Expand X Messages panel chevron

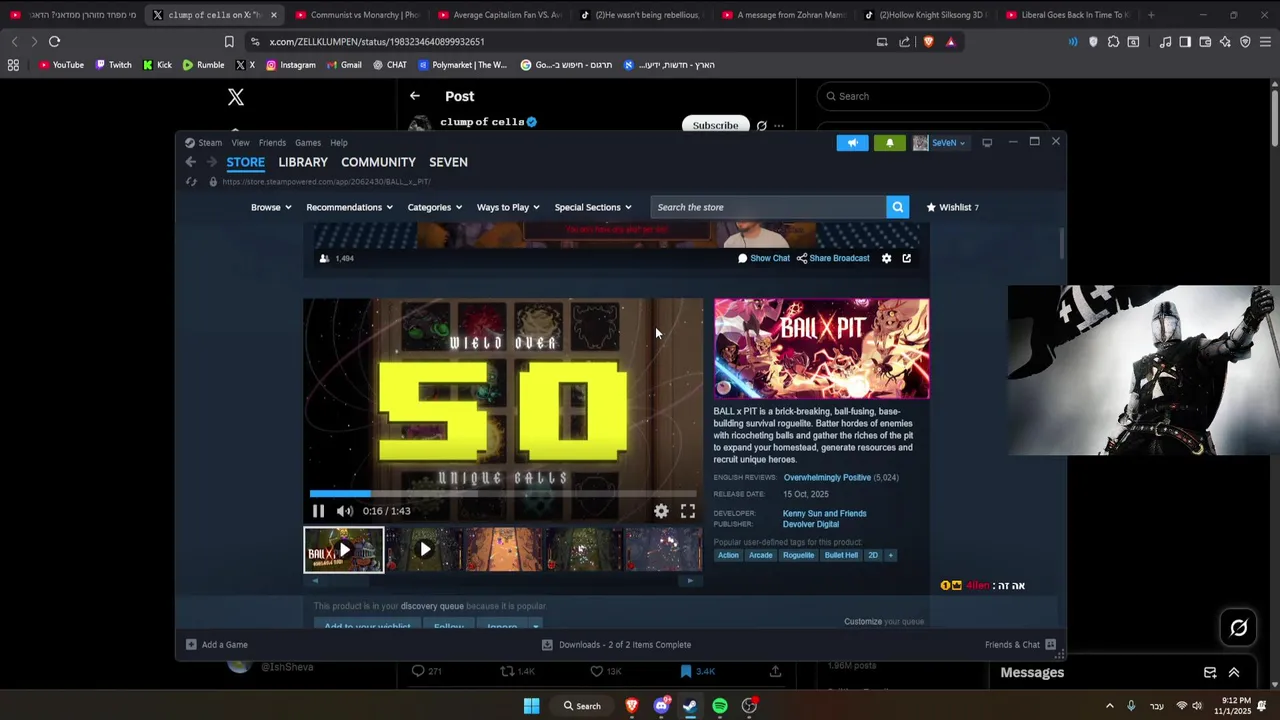[x=1234, y=672]
